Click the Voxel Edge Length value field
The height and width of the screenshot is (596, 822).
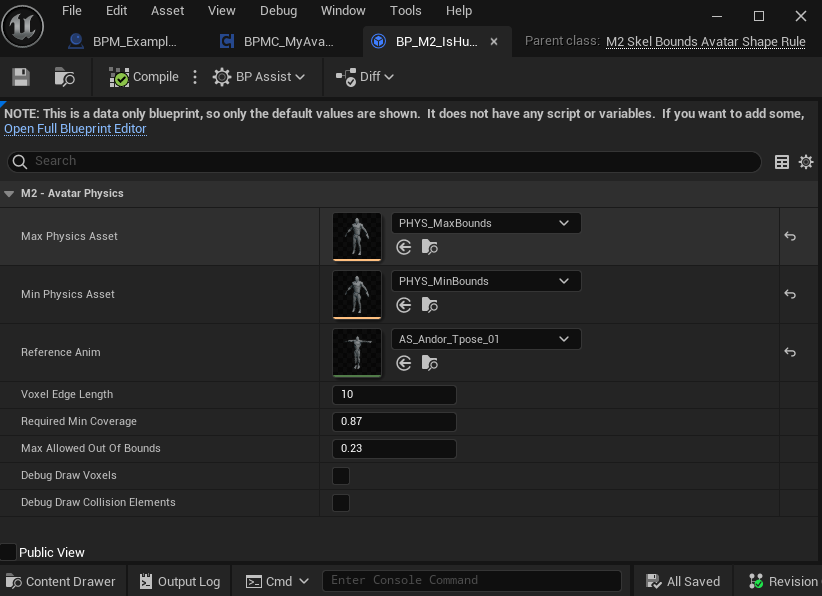pos(394,395)
